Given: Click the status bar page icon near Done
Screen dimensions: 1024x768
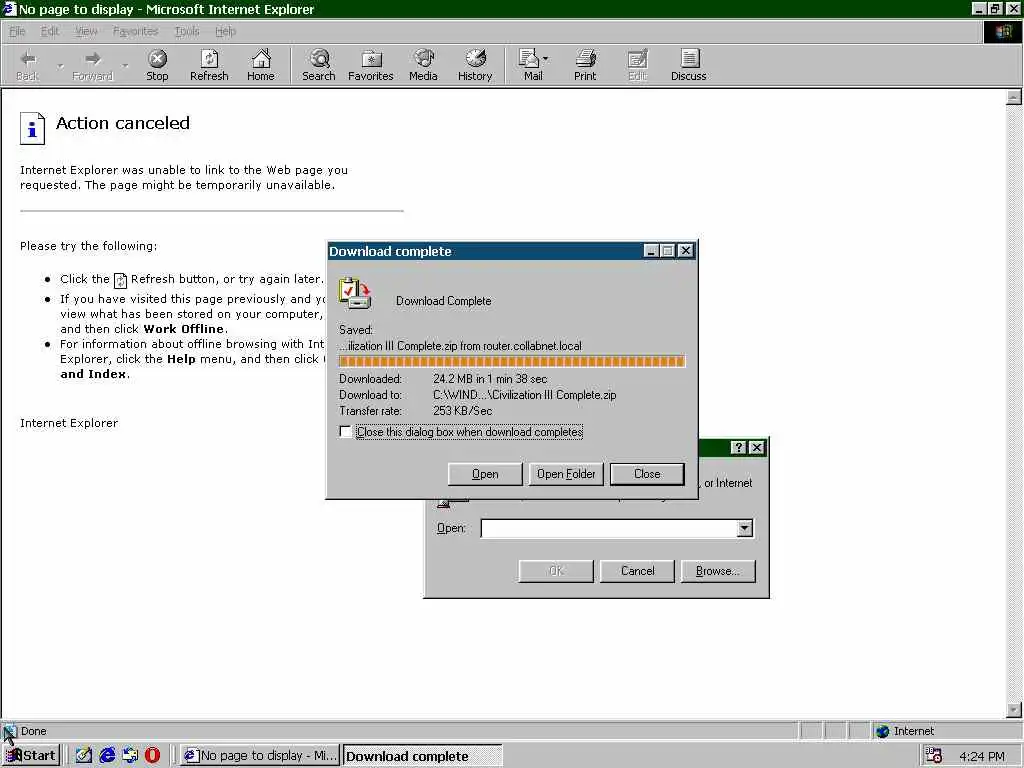Looking at the screenshot, I should tap(9, 731).
